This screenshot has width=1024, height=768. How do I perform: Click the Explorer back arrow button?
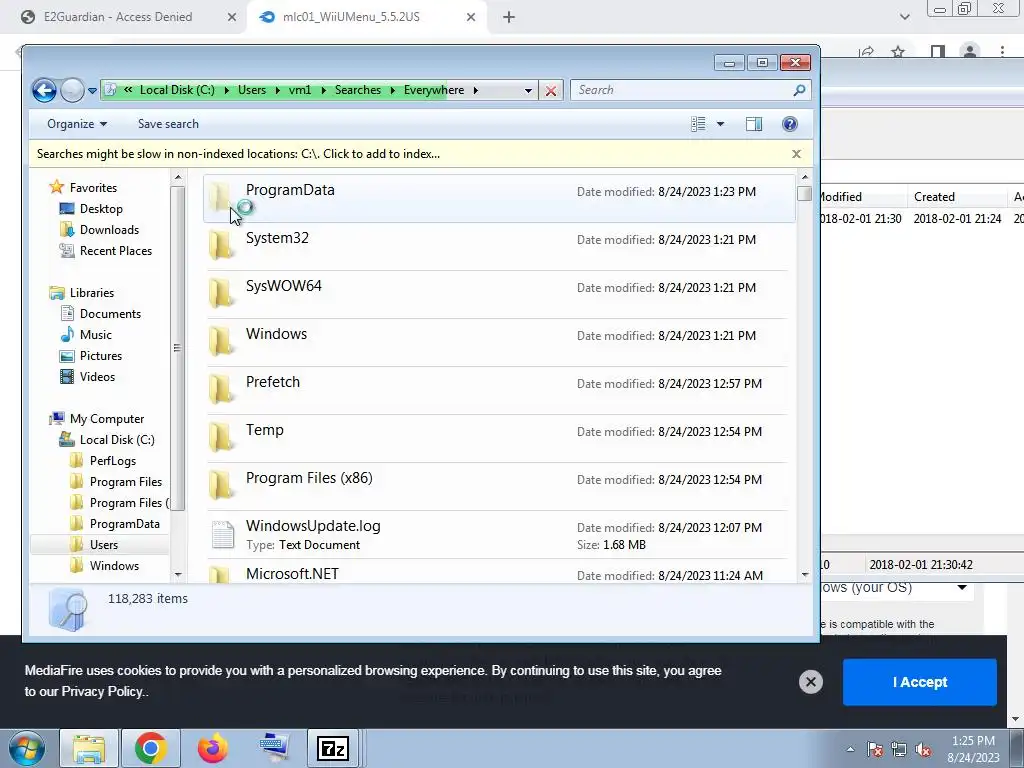pos(44,90)
